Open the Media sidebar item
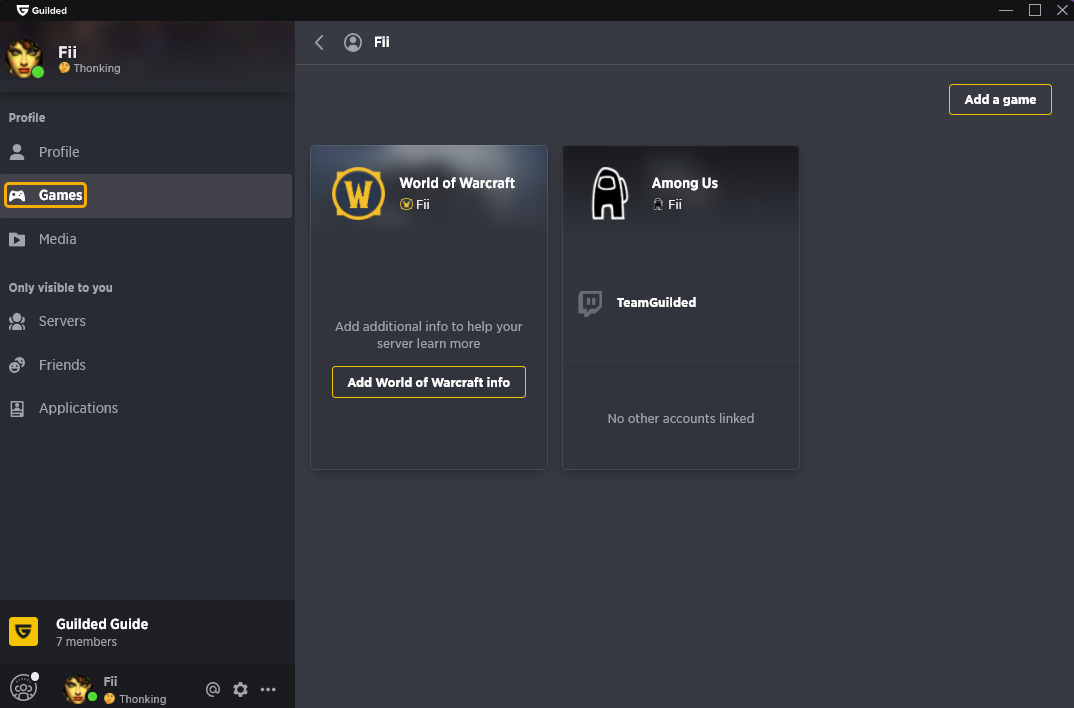 pos(146,239)
